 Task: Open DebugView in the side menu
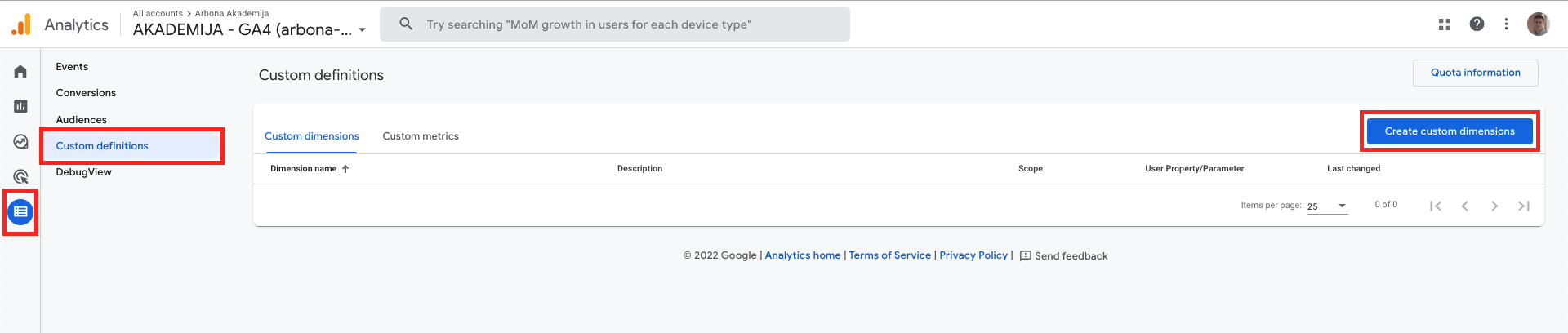click(x=83, y=172)
